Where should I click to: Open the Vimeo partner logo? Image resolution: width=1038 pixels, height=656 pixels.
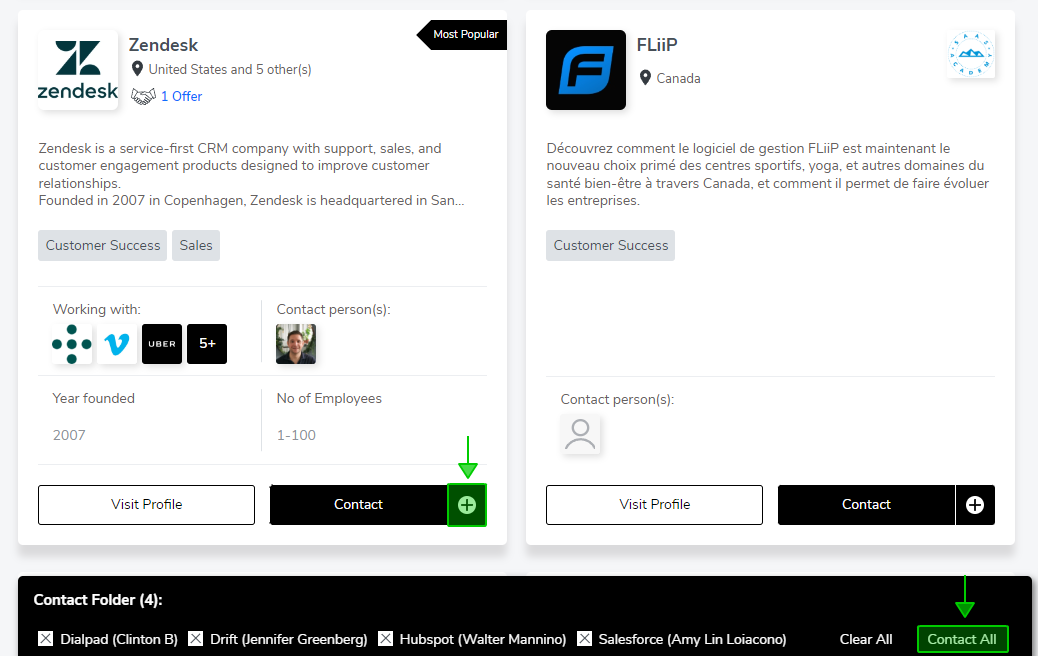point(117,344)
